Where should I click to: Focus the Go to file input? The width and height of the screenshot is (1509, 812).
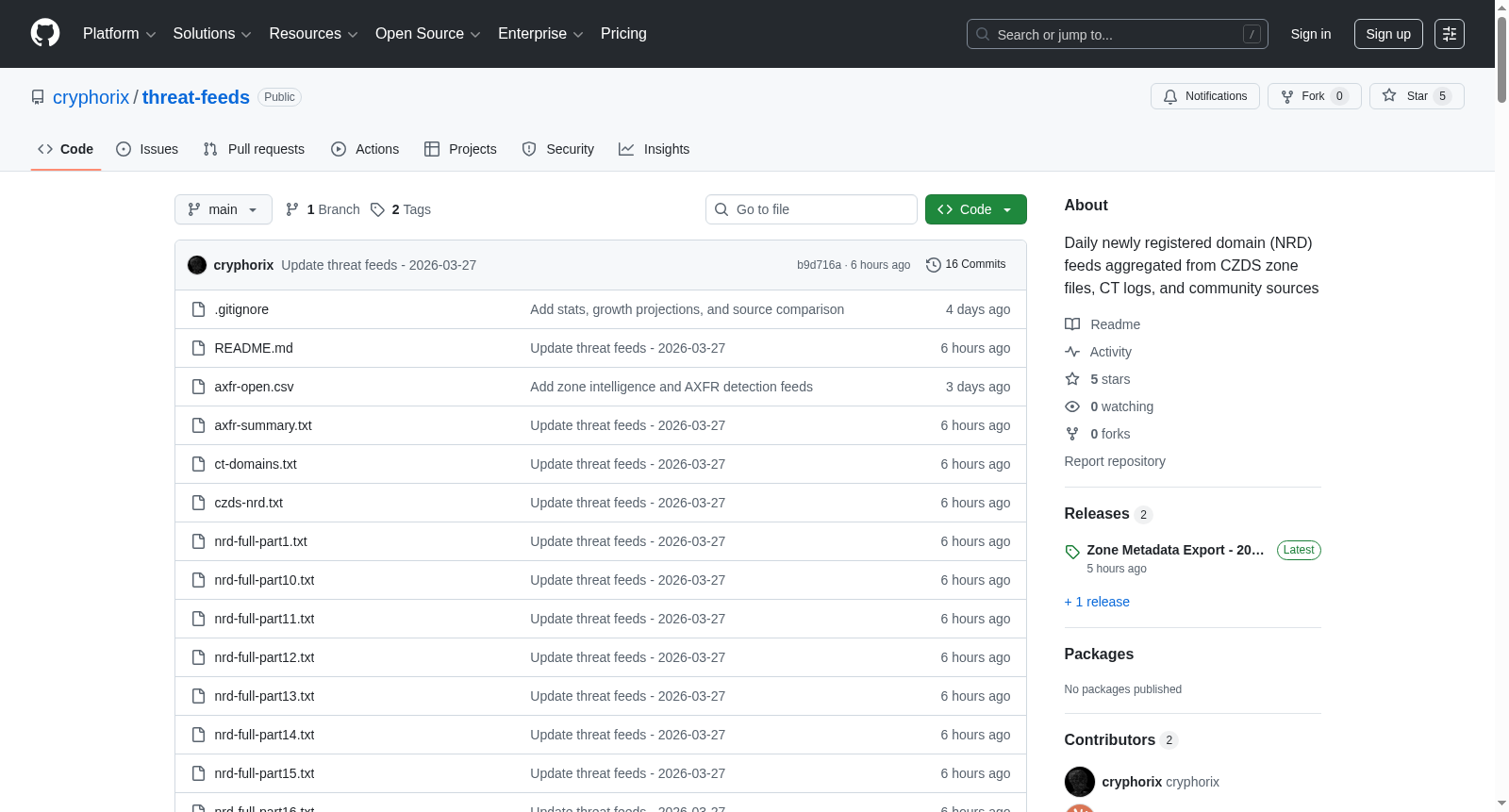[x=811, y=209]
